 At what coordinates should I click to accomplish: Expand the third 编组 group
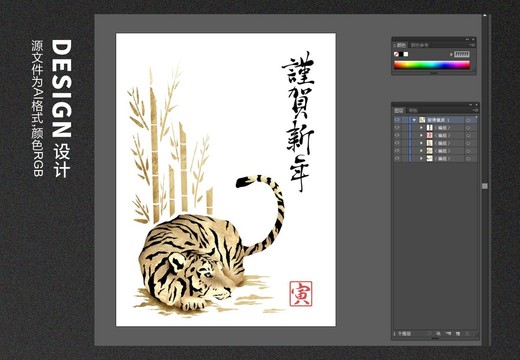(421, 143)
